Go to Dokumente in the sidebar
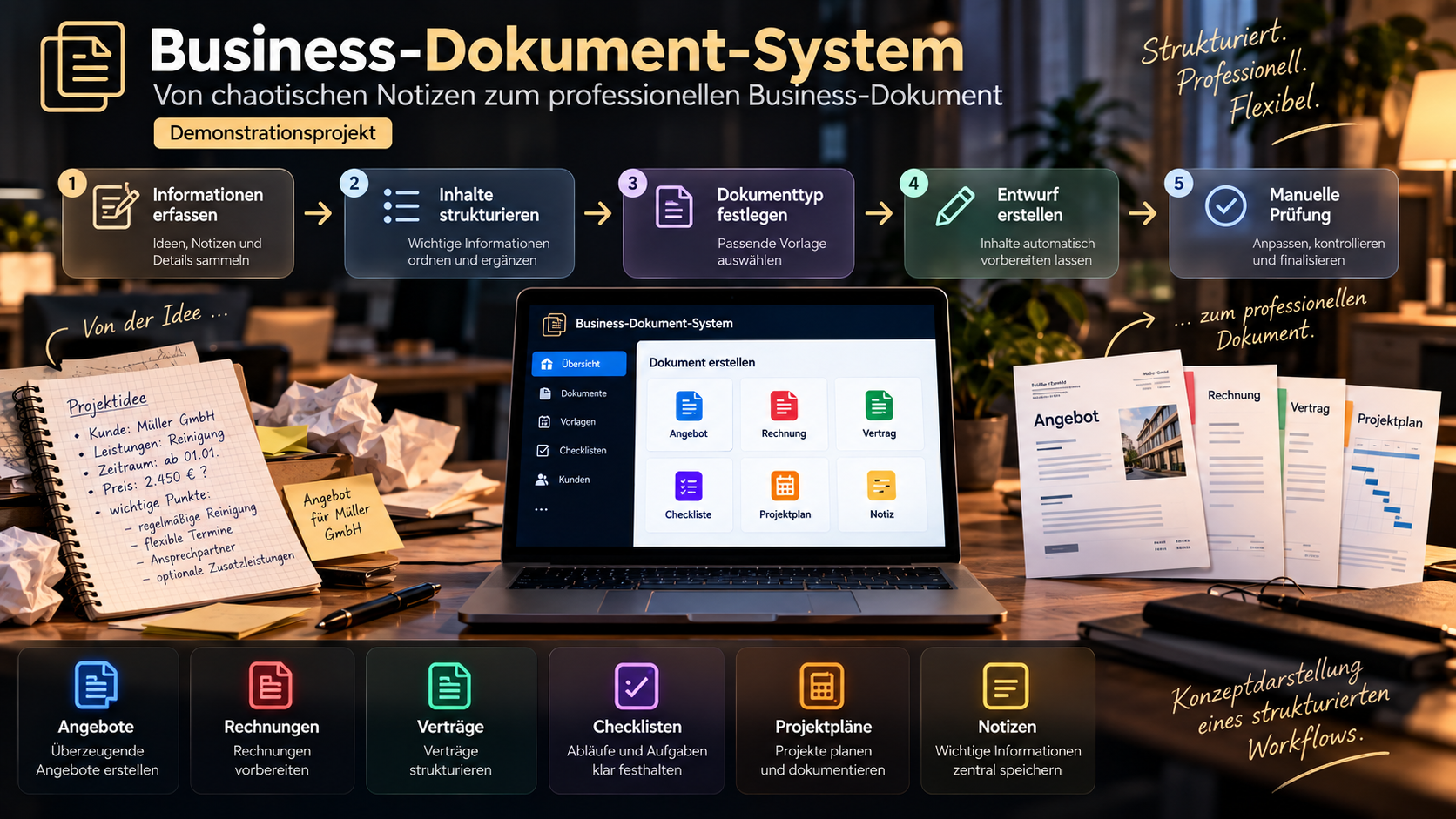The height and width of the screenshot is (819, 1456). tap(573, 393)
